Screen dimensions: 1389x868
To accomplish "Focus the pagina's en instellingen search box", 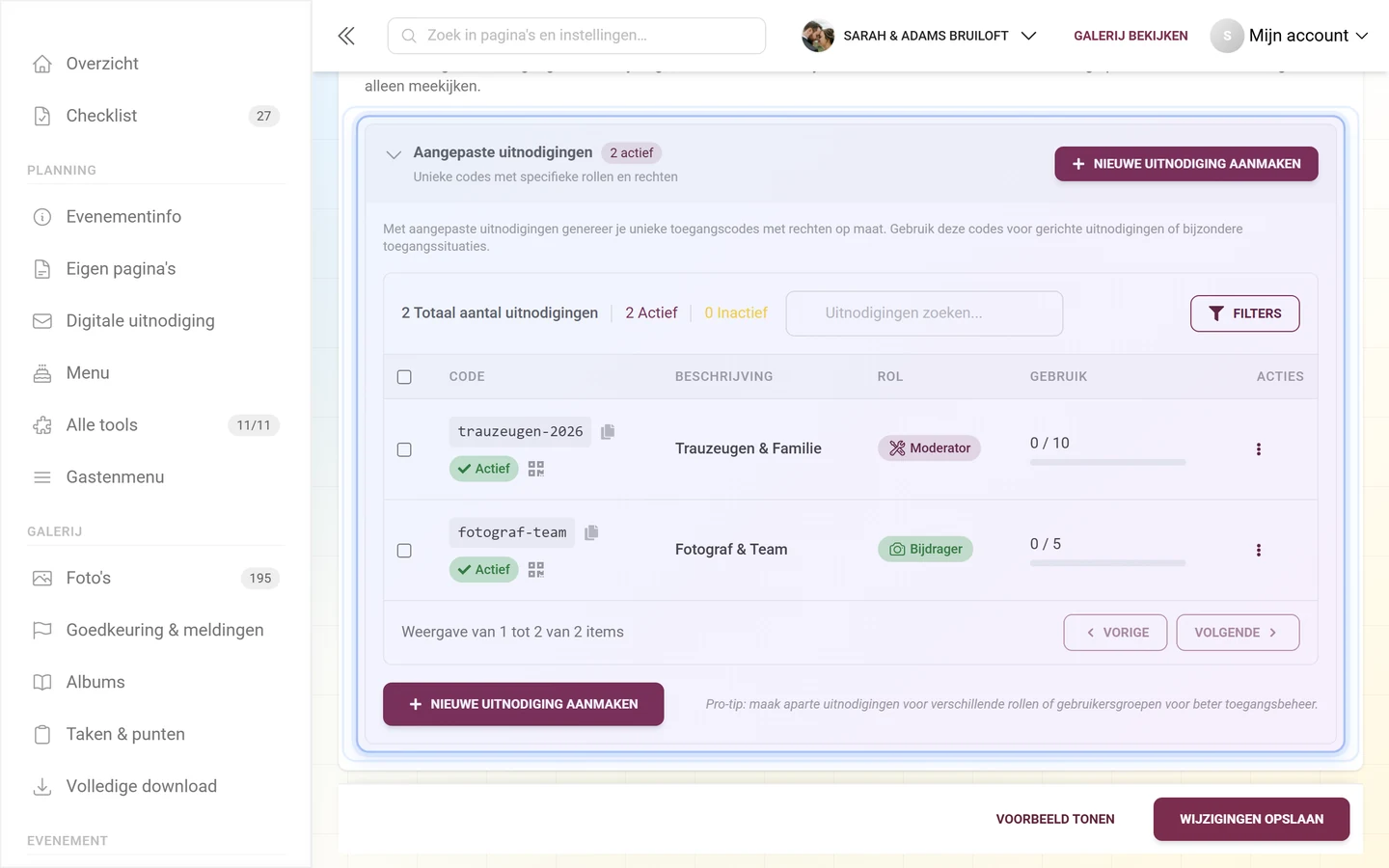I will click(x=577, y=36).
